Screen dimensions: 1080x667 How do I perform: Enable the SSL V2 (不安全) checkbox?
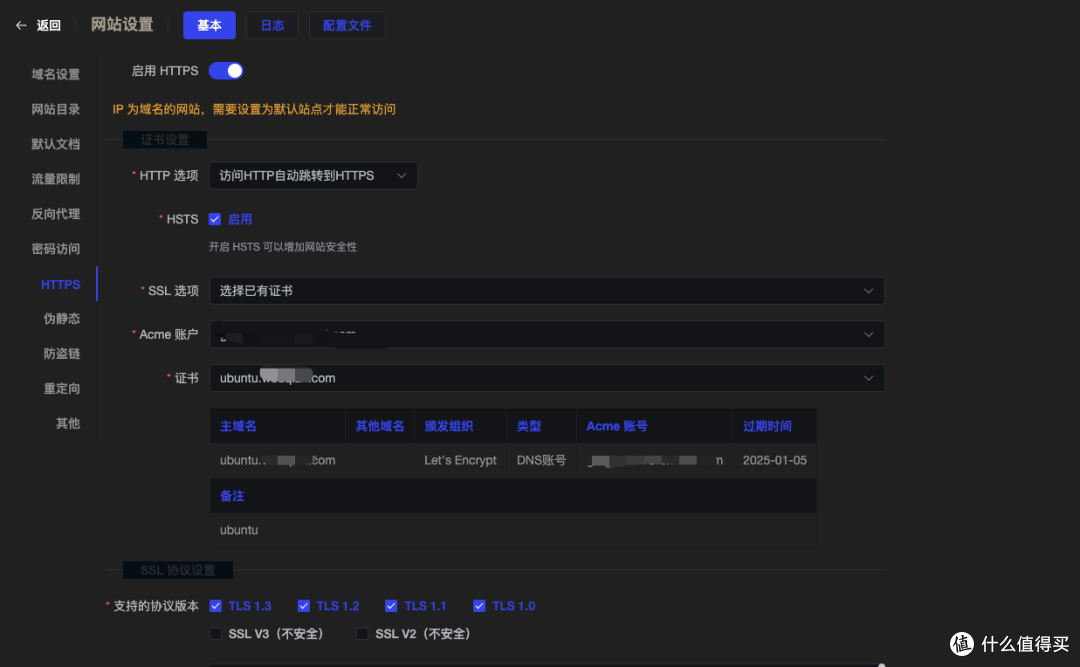tap(362, 633)
